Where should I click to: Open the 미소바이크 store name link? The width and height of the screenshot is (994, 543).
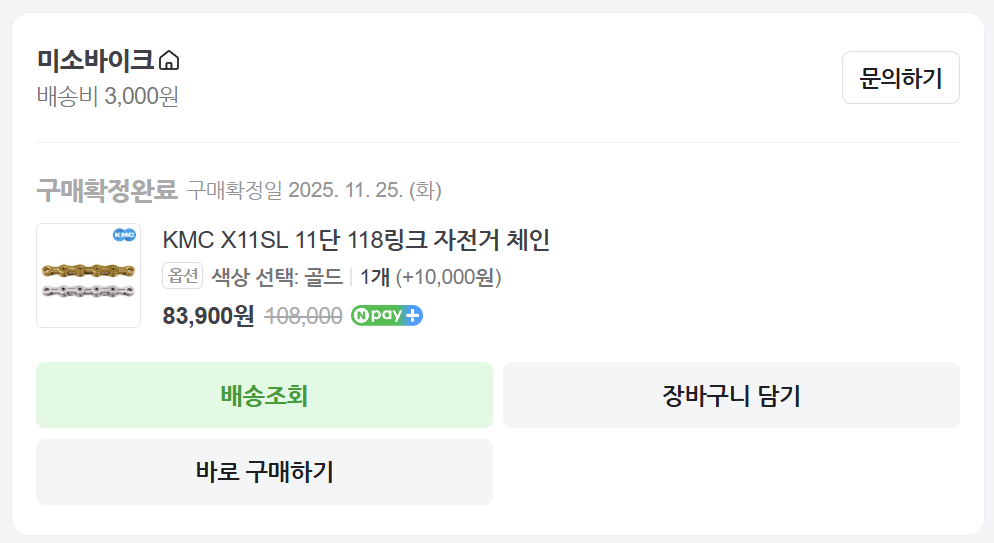pos(95,60)
